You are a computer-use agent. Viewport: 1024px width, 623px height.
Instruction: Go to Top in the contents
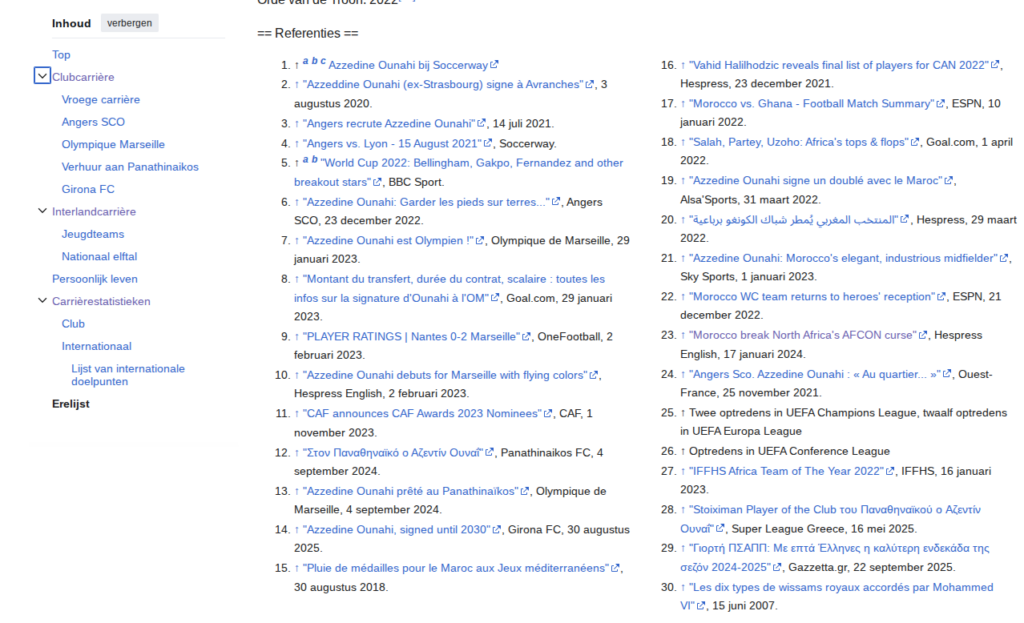[61, 55]
